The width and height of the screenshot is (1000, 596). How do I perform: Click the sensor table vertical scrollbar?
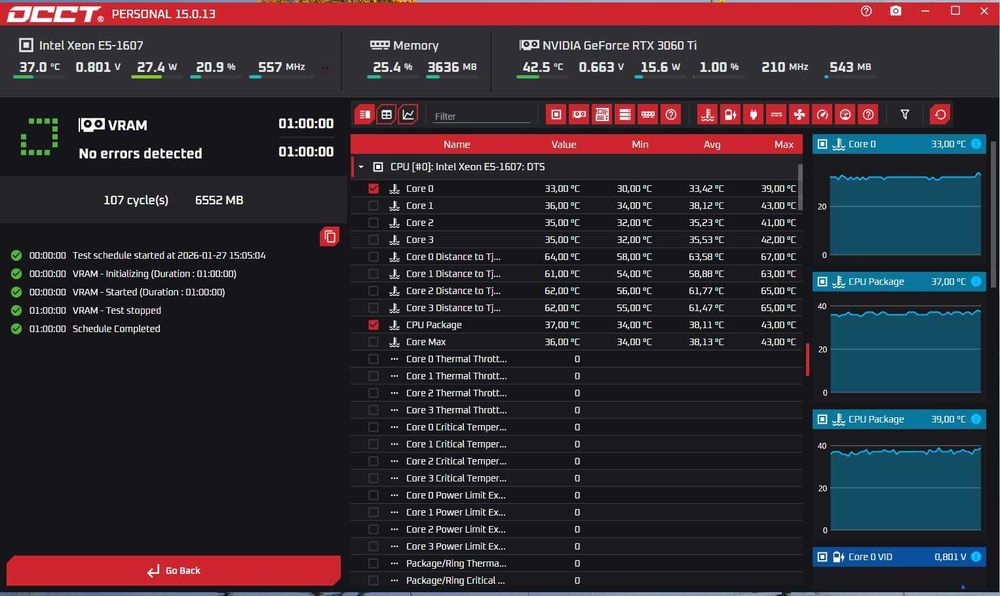coord(800,187)
